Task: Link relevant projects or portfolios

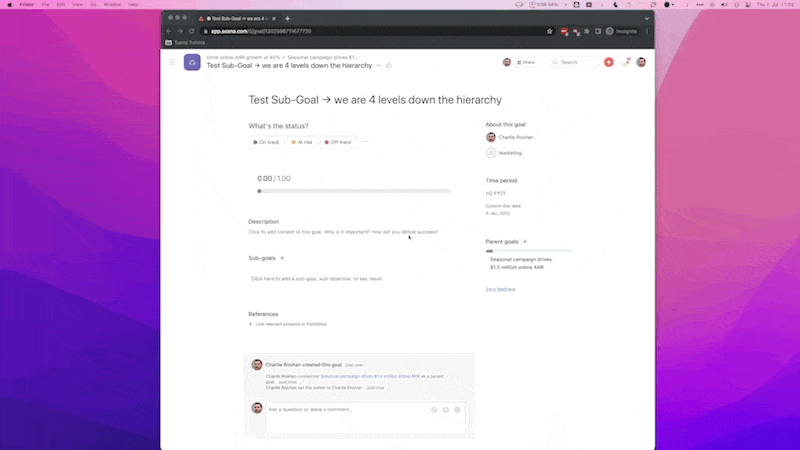Action: (288, 324)
